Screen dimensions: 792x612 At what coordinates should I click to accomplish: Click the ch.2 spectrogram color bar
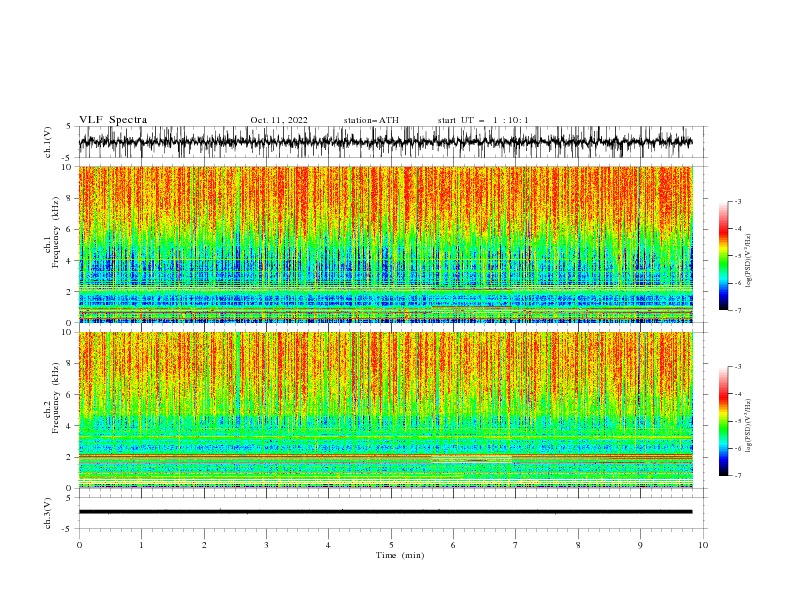click(723, 421)
